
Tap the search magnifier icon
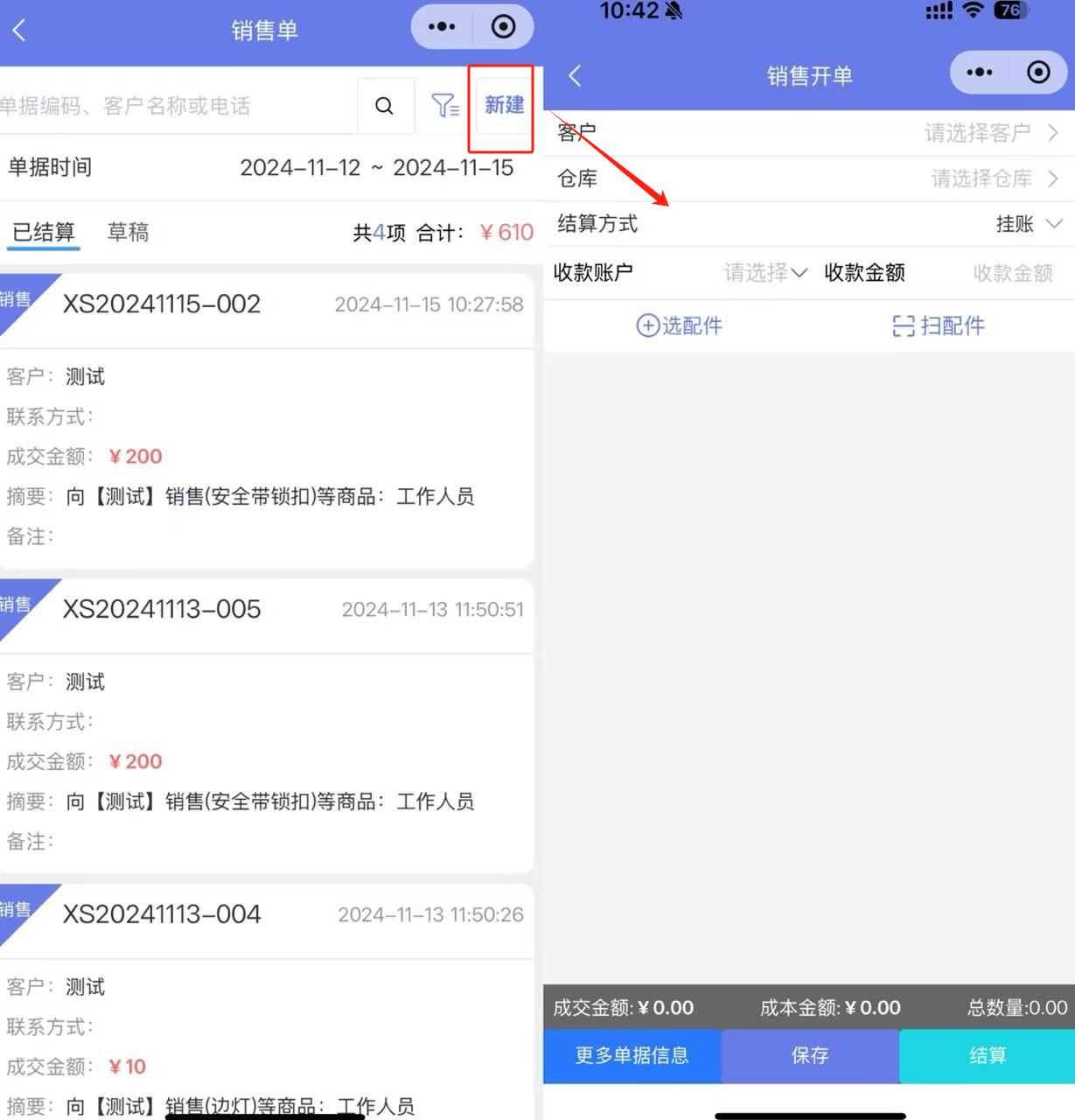coord(384,106)
